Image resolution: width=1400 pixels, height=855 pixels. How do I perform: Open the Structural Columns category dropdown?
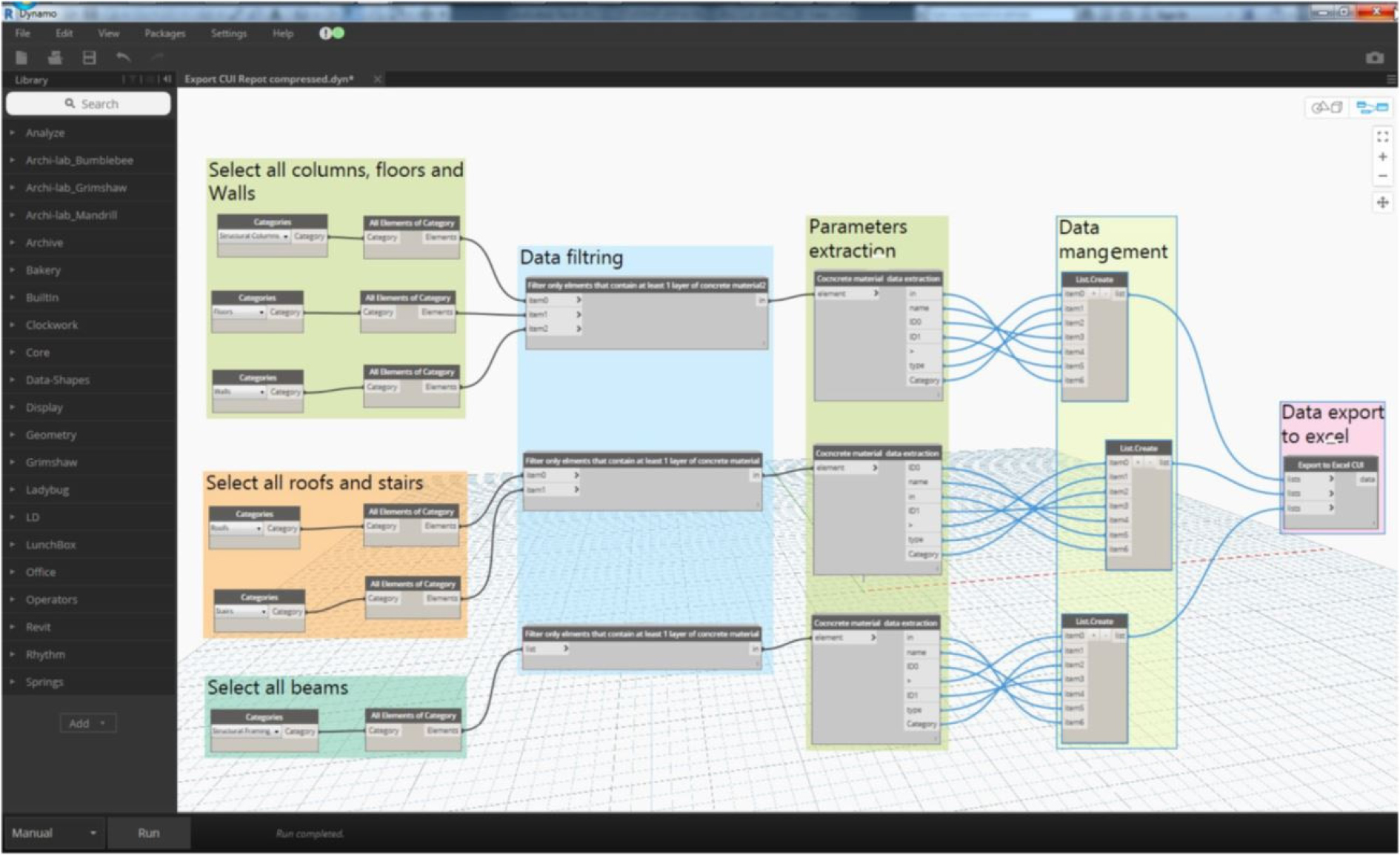(285, 236)
